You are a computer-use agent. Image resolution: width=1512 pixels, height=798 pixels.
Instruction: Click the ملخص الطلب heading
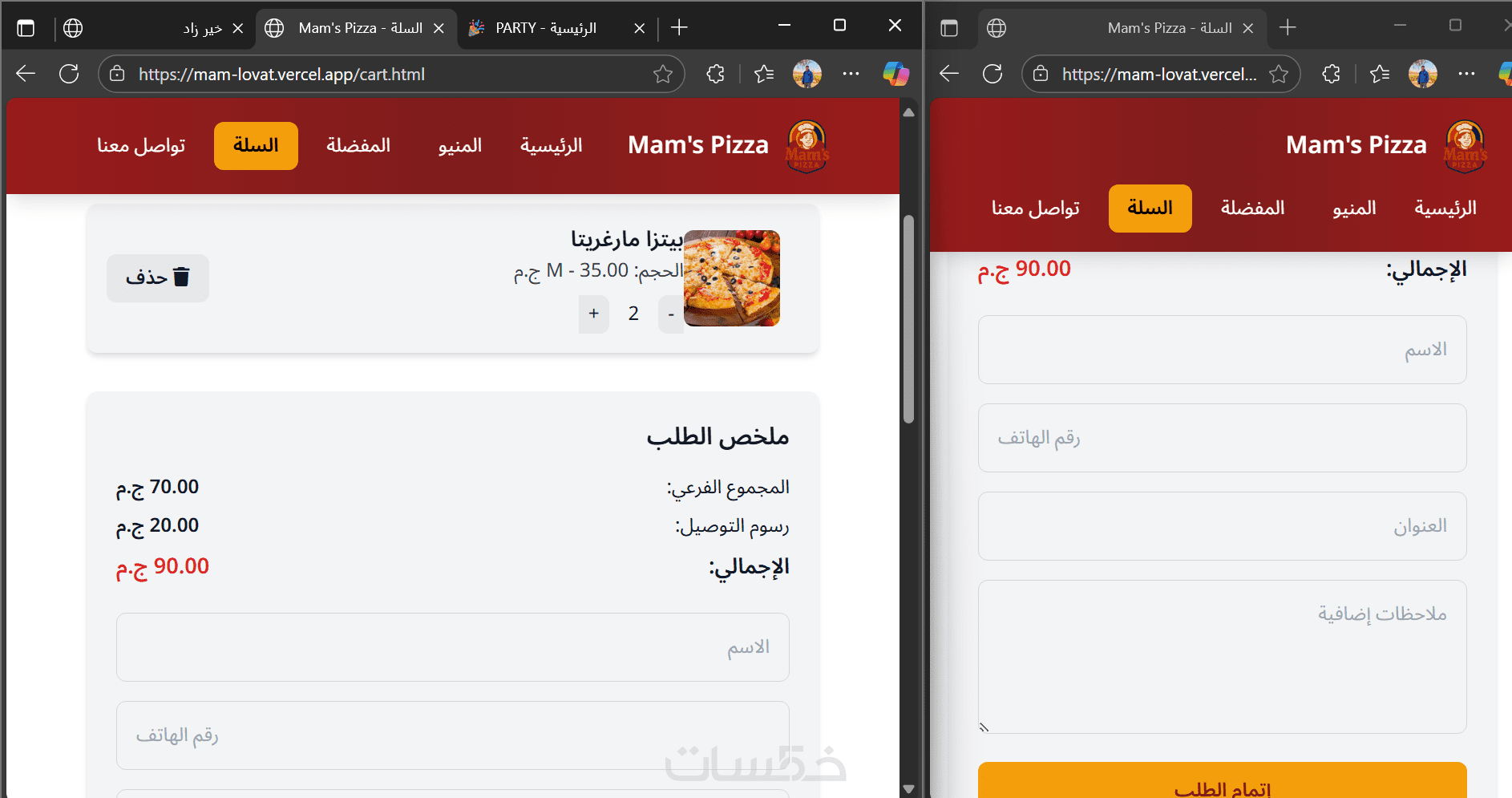point(718,437)
